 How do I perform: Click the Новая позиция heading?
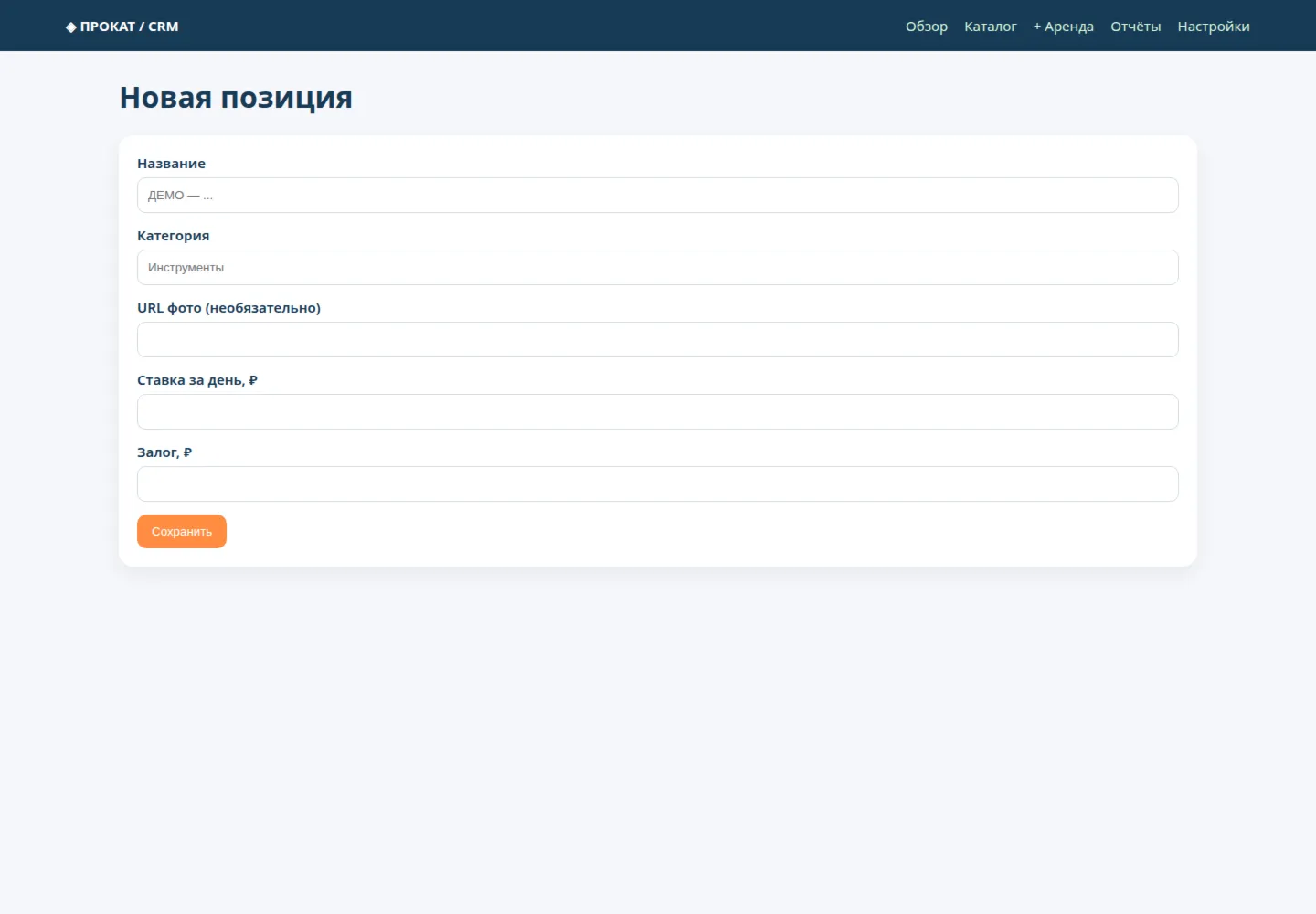pos(236,98)
